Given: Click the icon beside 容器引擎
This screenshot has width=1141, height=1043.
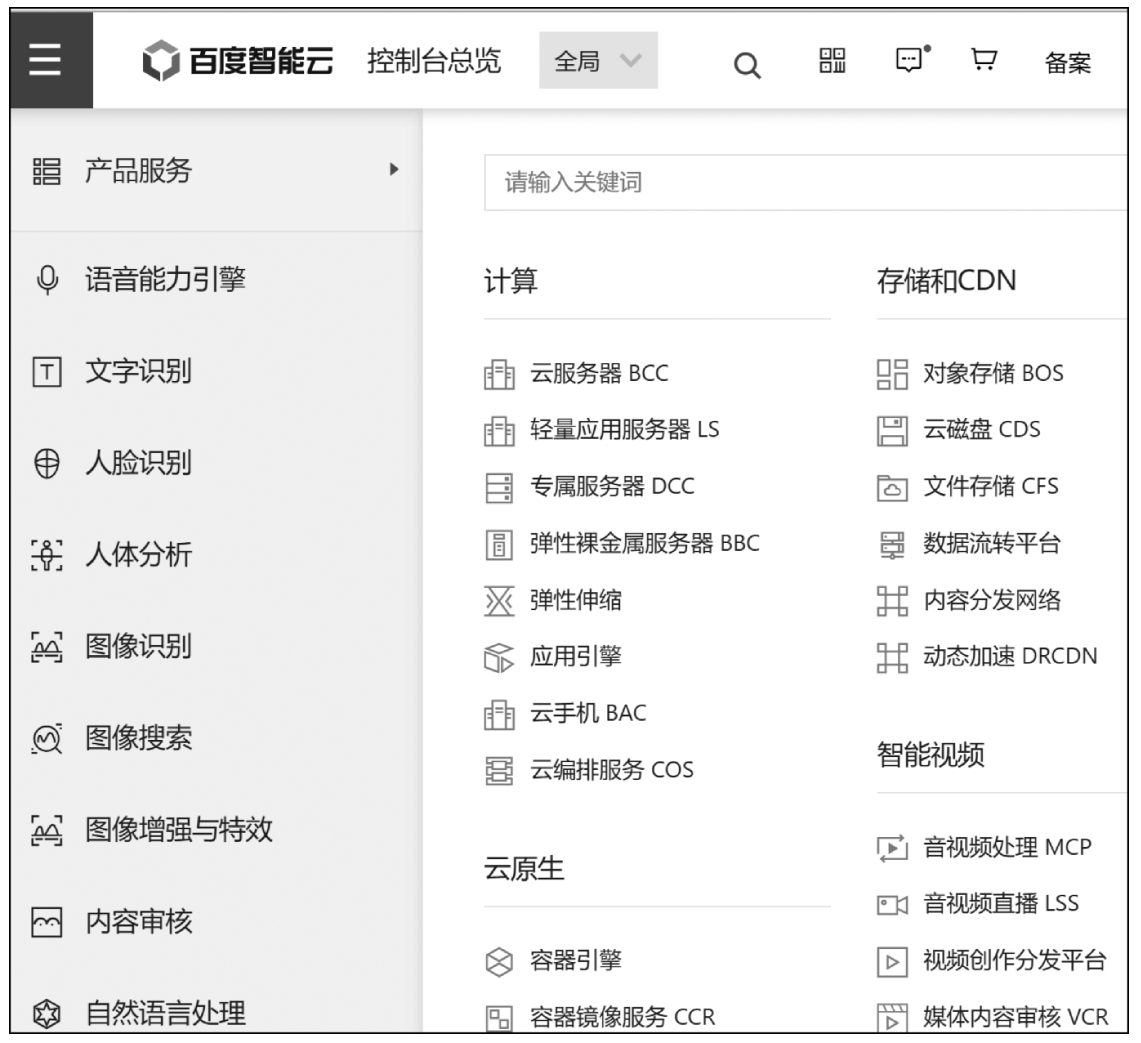Looking at the screenshot, I should (499, 961).
